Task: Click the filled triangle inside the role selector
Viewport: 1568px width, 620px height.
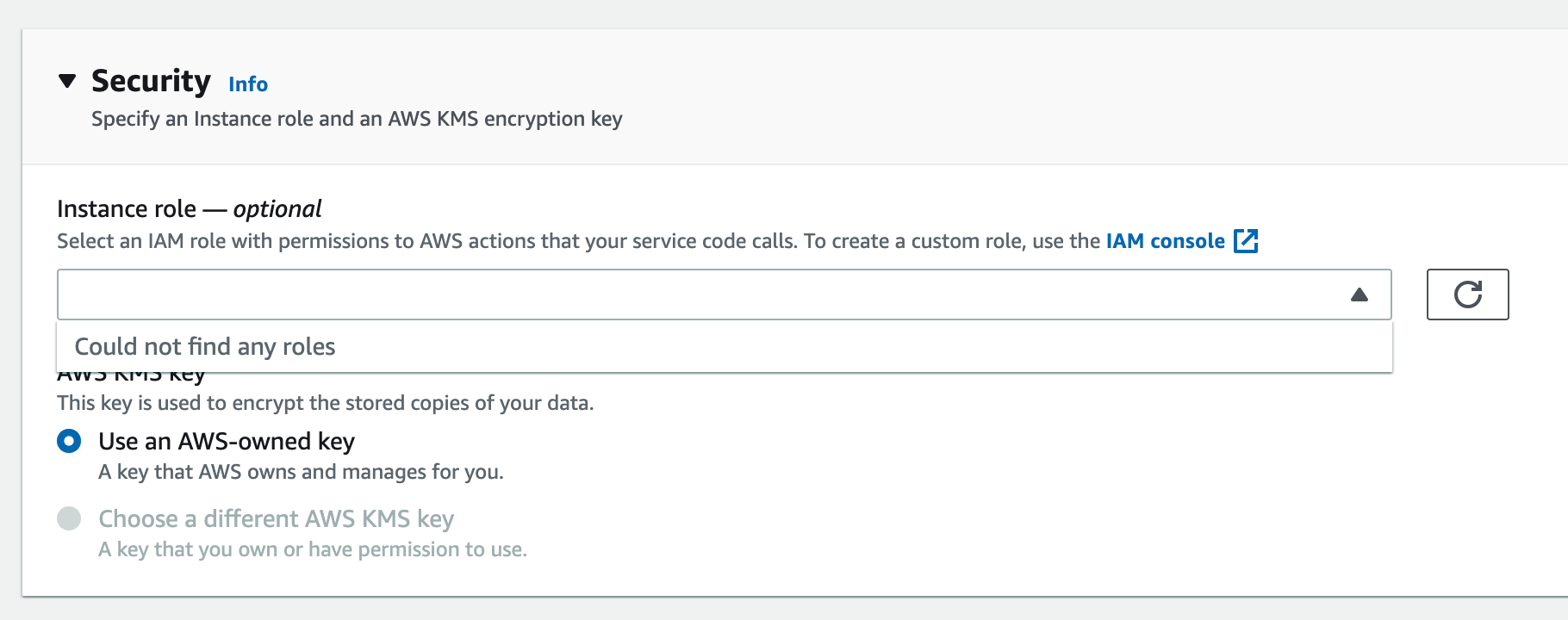Action: coord(1360,294)
